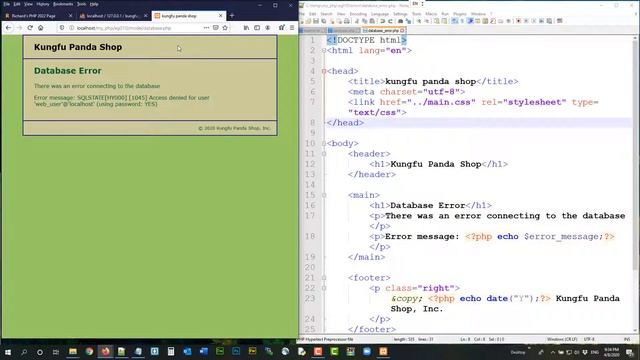Click the Copy icon in Notepad++ toolbar
Viewport: 640px width, 360px height.
[x=364, y=21]
